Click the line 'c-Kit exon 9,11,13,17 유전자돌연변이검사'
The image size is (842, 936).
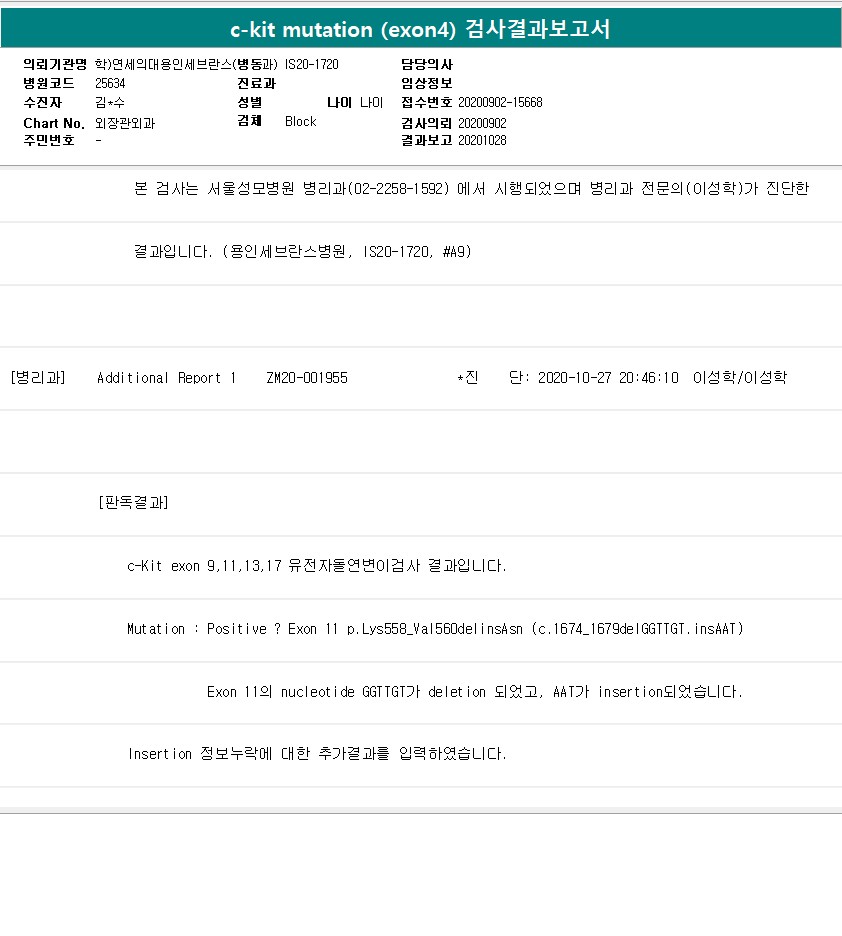point(317,565)
